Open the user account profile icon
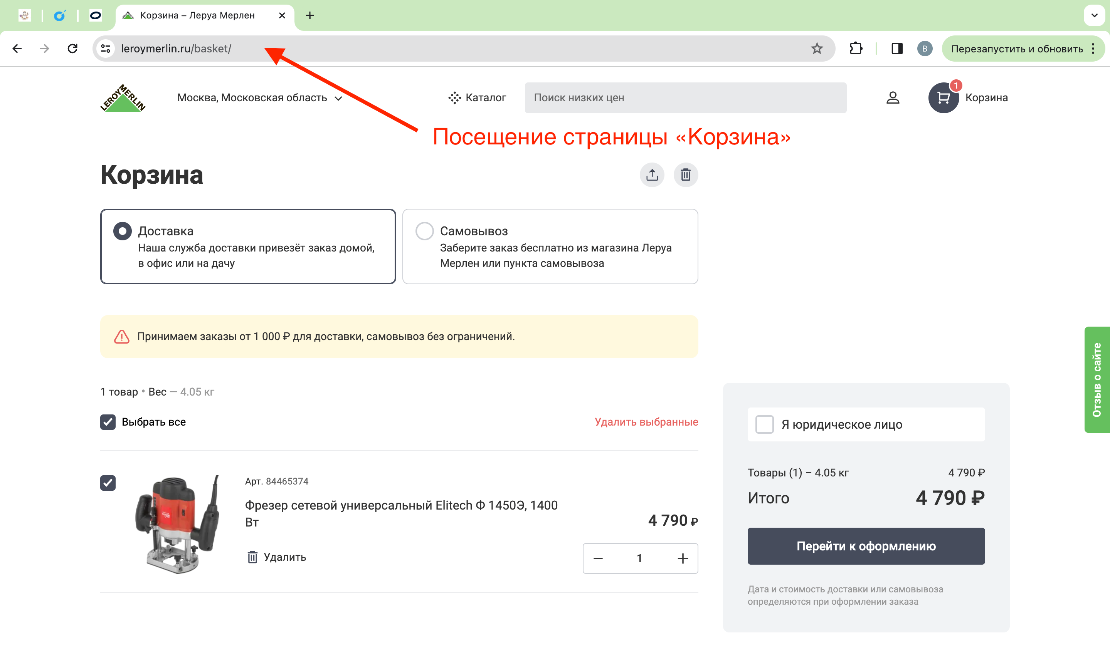 (892, 97)
